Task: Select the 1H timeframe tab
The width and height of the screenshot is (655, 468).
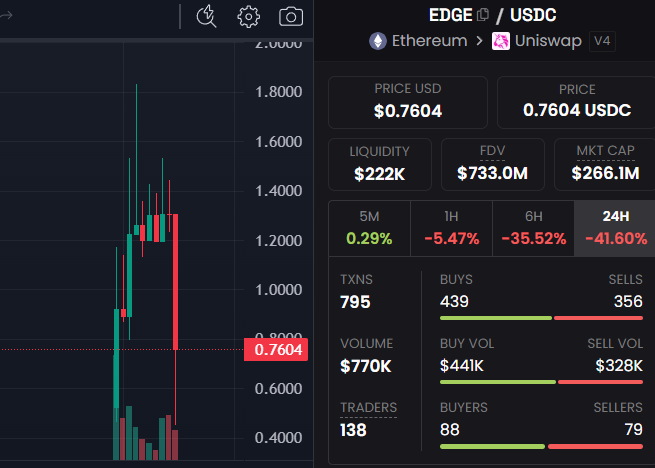Action: [451, 228]
